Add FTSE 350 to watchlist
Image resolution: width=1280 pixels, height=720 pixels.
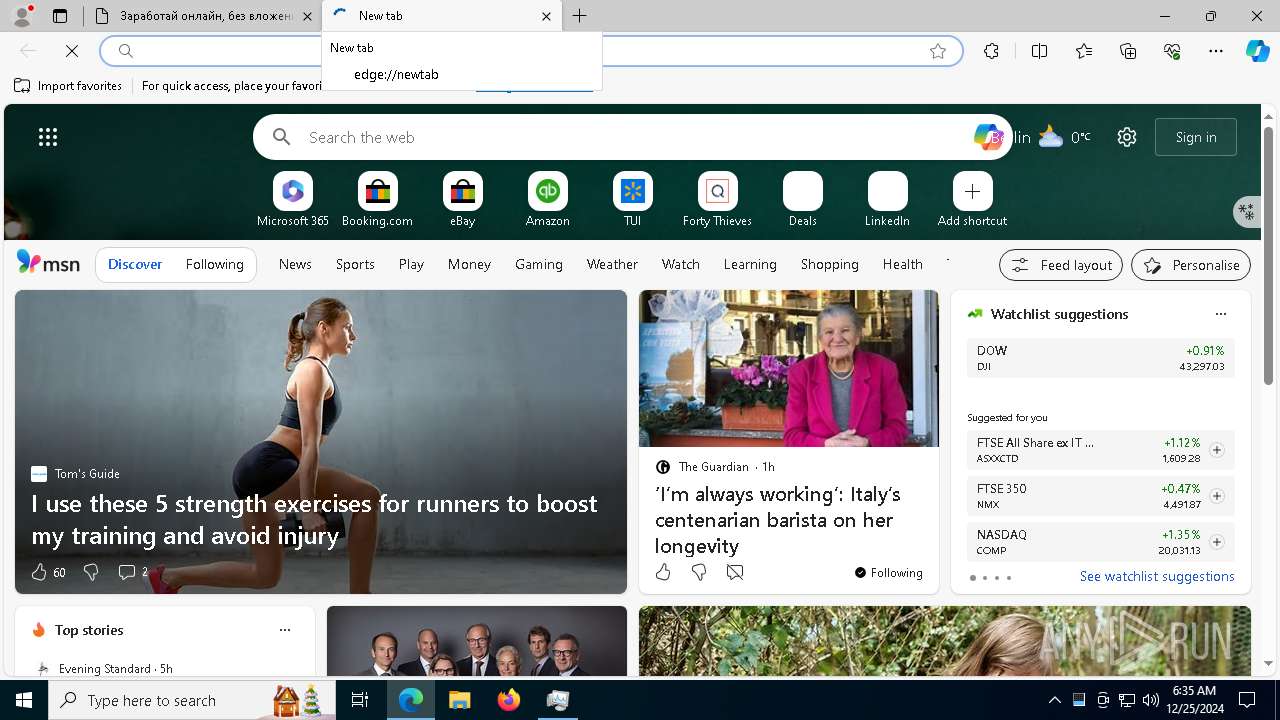click(x=1216, y=496)
